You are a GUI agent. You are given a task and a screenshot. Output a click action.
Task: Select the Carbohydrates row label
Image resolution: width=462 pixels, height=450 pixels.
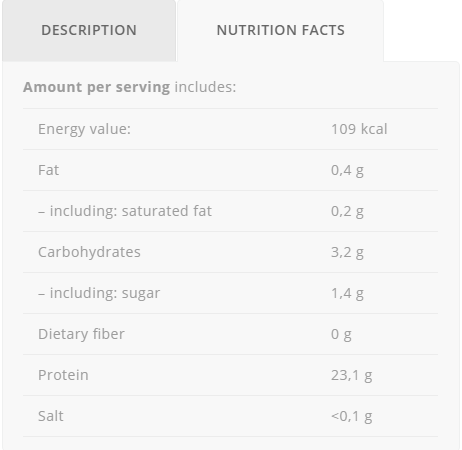(89, 252)
